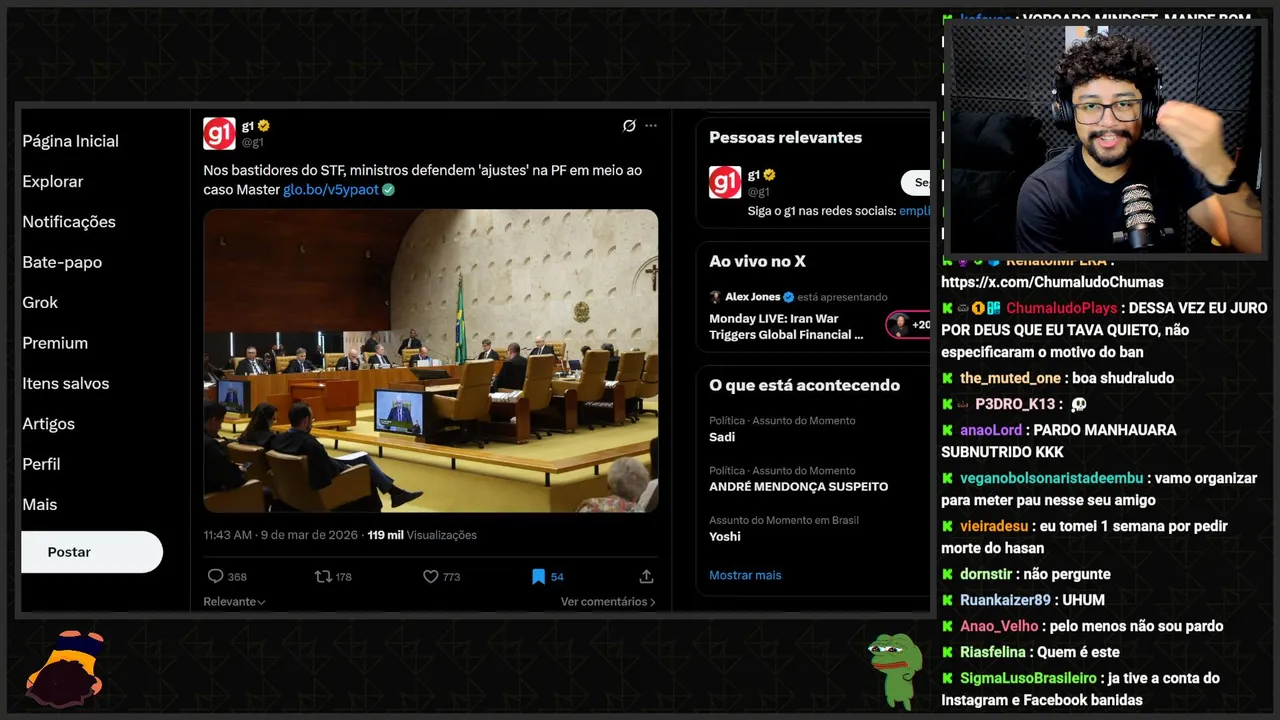1280x720 pixels.
Task: Click the share upload icon on tweet
Action: tap(646, 576)
